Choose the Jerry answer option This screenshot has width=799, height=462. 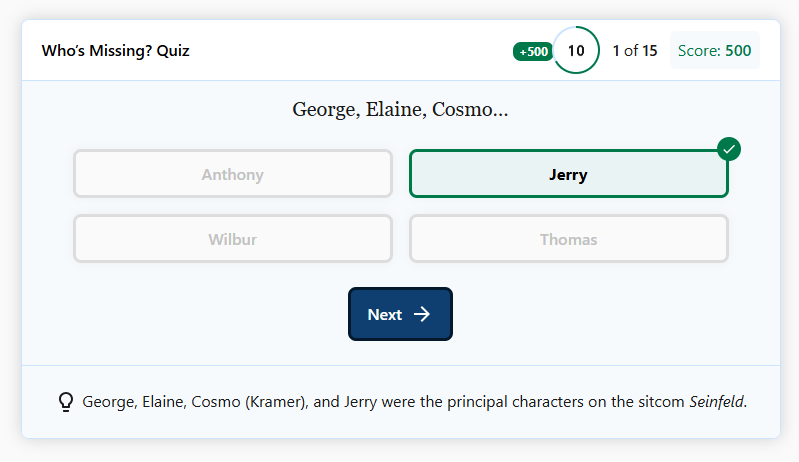568,174
